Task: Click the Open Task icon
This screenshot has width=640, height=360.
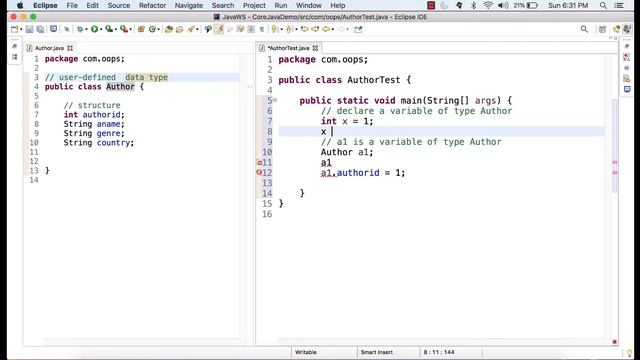Action: [180, 29]
